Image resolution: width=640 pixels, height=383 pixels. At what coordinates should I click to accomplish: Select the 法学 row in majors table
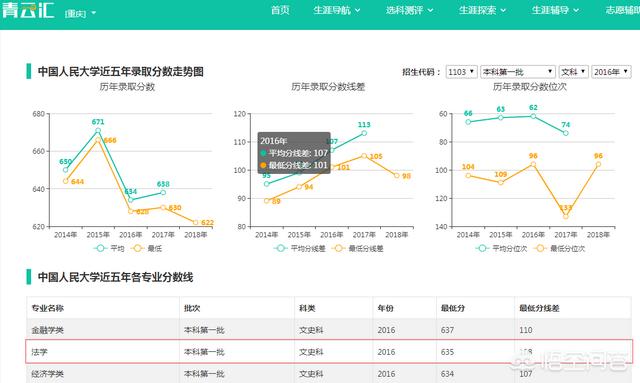(x=329, y=352)
